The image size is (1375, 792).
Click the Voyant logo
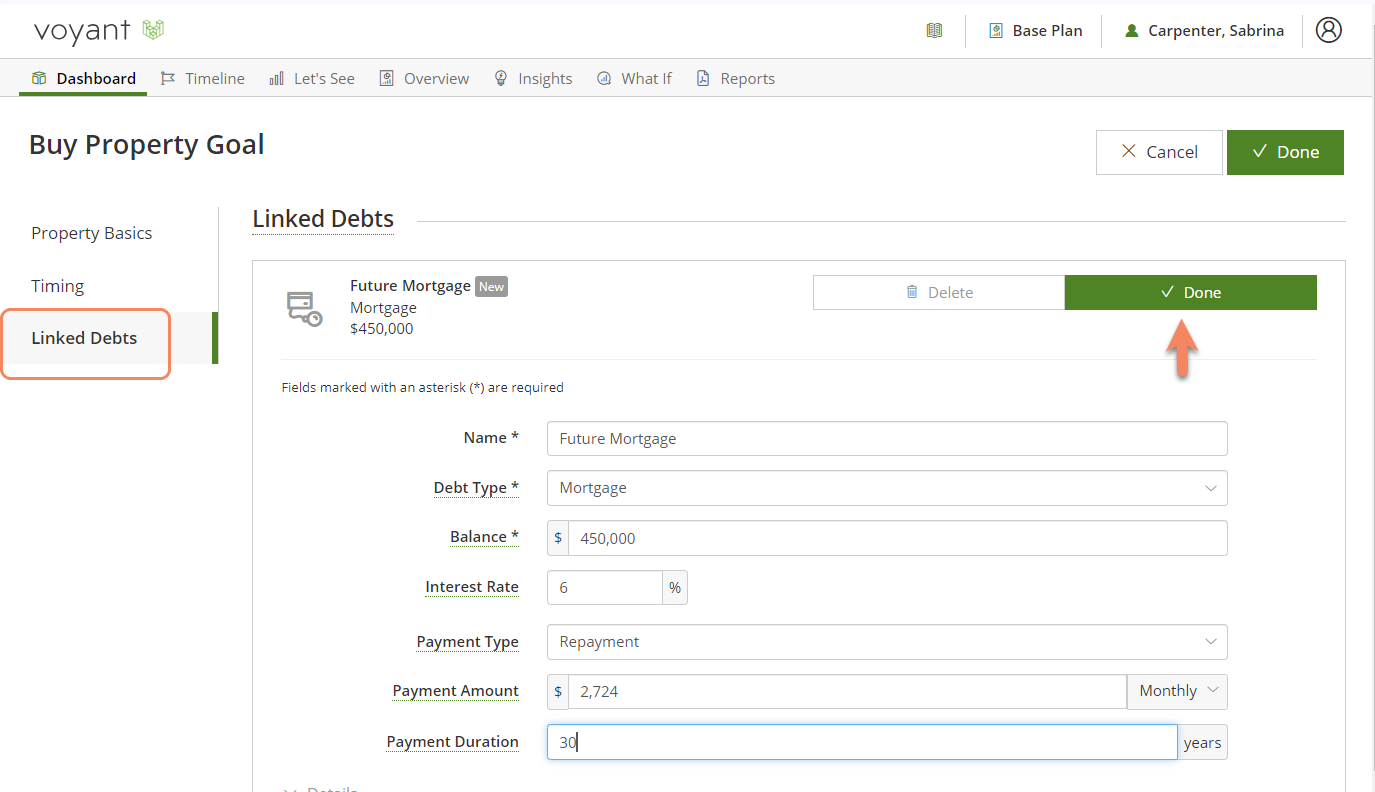click(98, 31)
